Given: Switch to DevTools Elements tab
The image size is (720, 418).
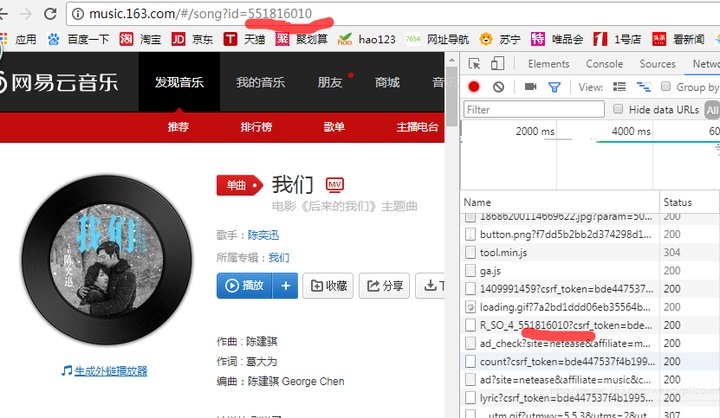Looking at the screenshot, I should [548, 64].
